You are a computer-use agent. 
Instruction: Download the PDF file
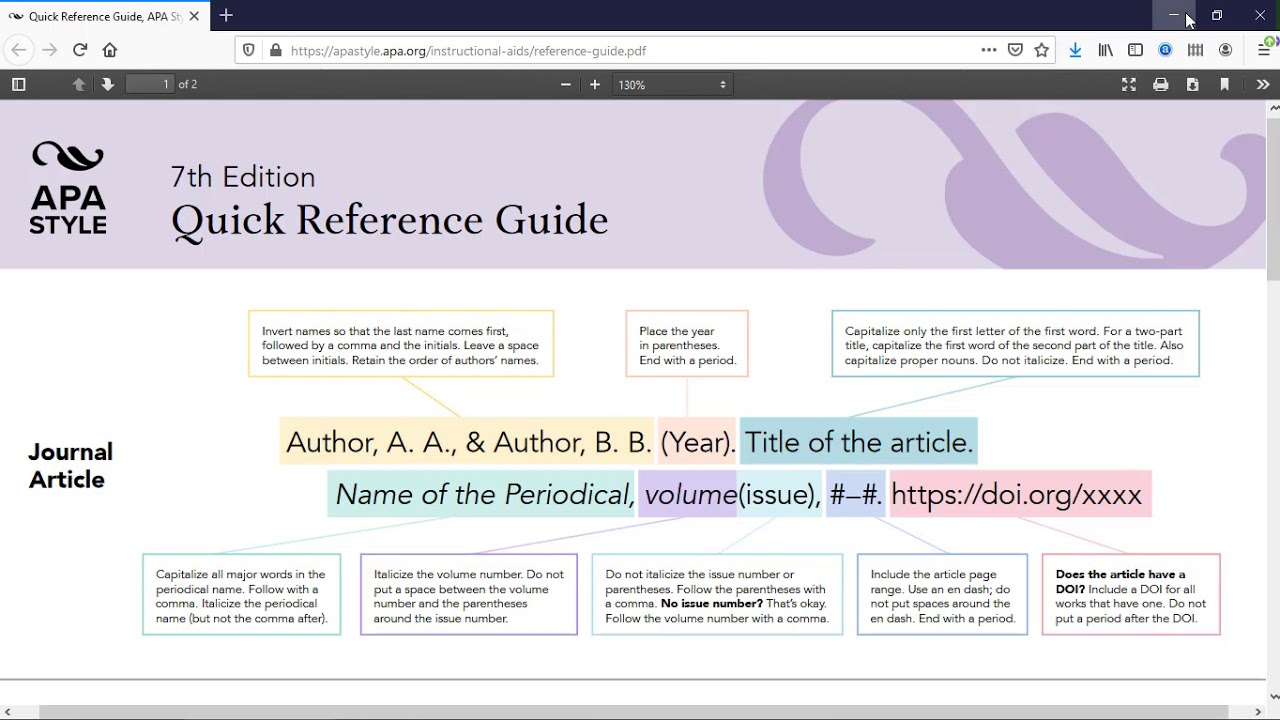1192,85
